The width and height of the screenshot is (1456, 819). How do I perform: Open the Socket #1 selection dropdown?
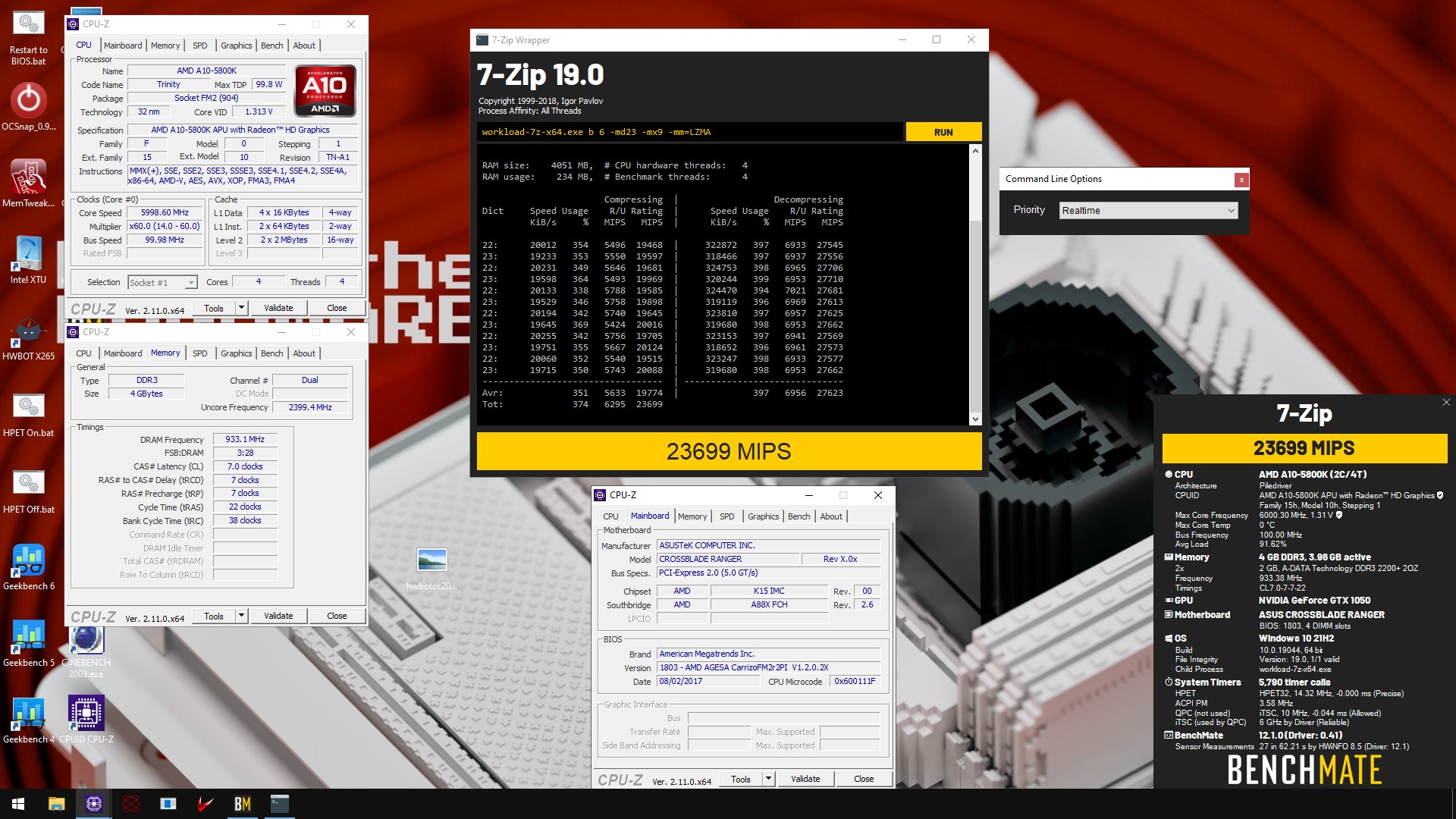(162, 283)
